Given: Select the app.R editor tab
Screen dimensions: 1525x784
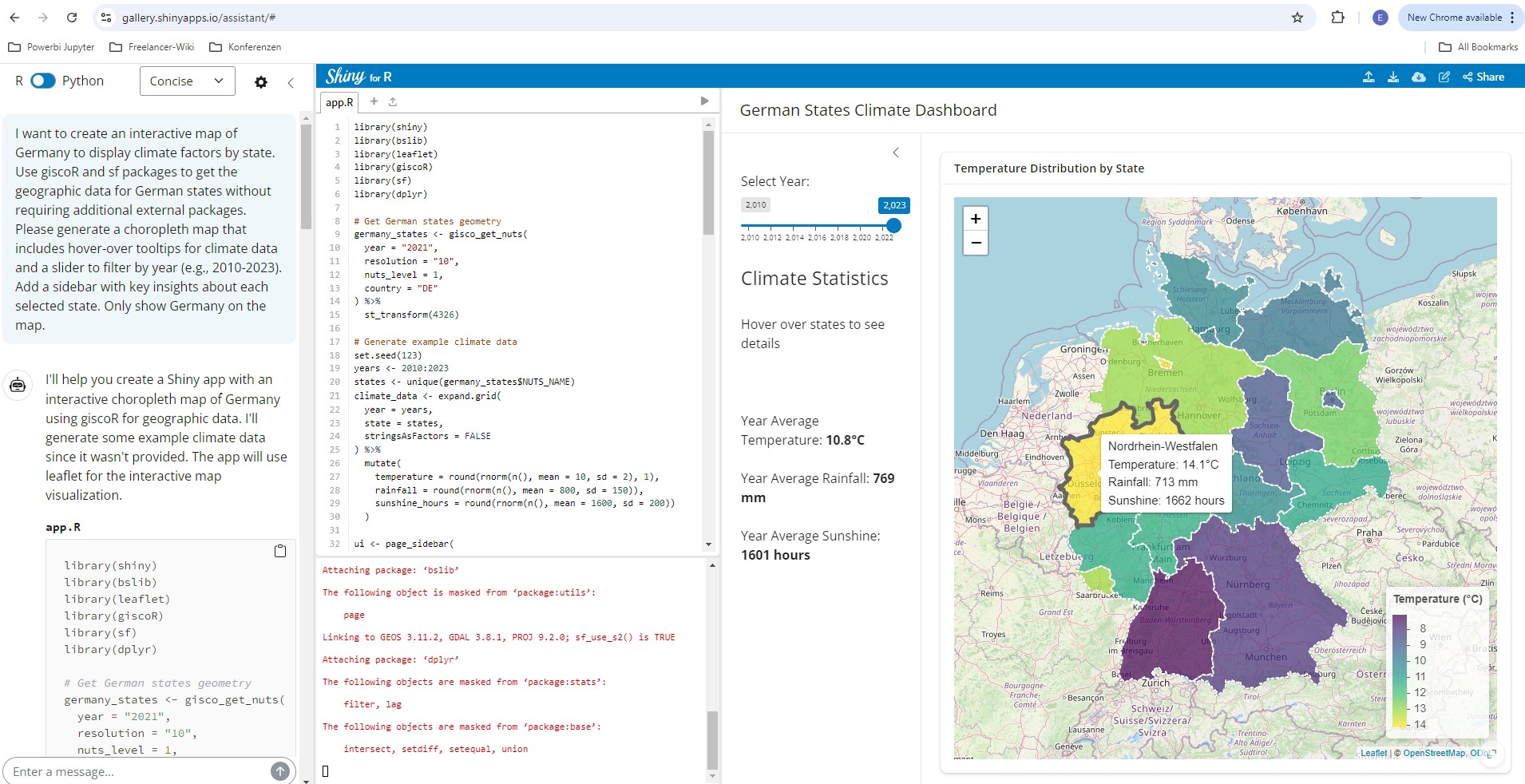Looking at the screenshot, I should pos(339,102).
